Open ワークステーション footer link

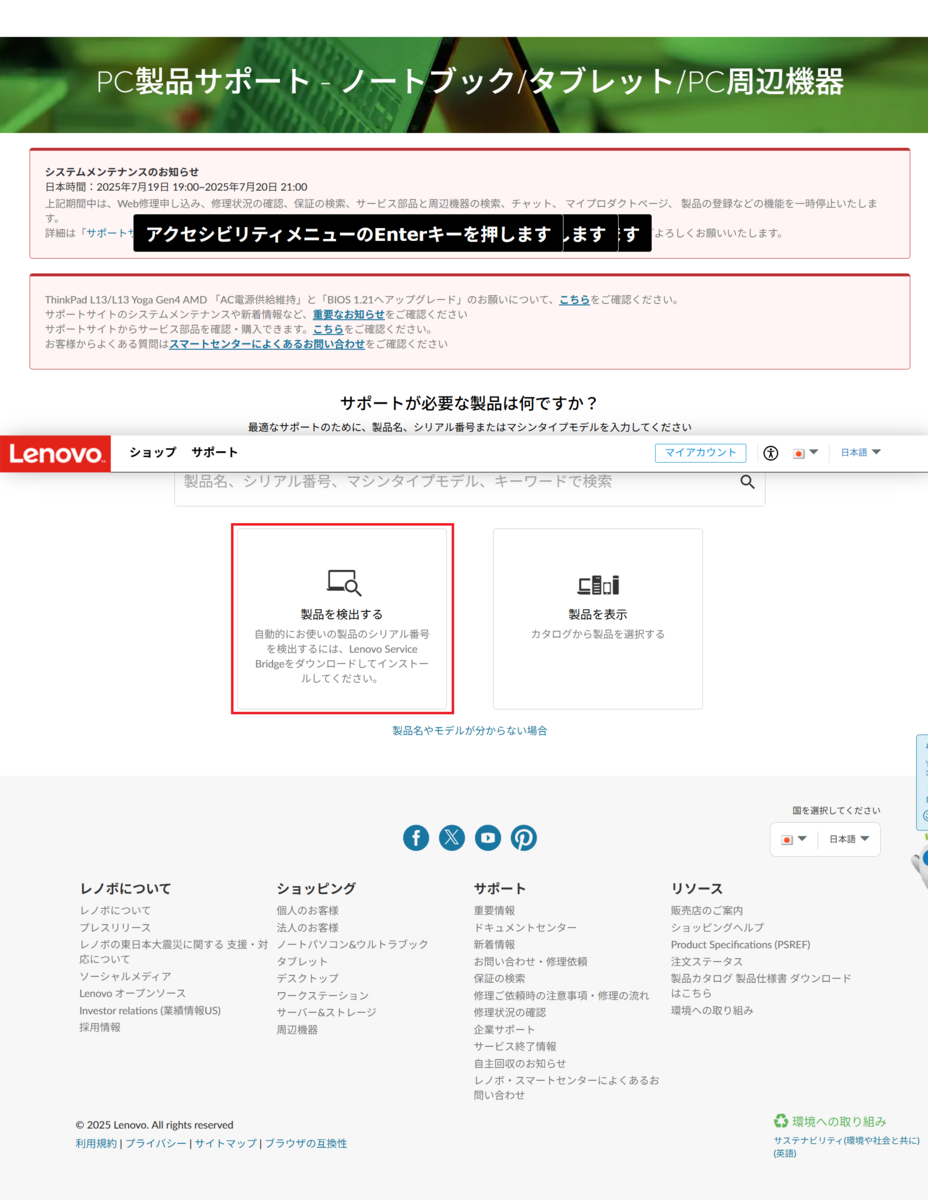point(323,996)
